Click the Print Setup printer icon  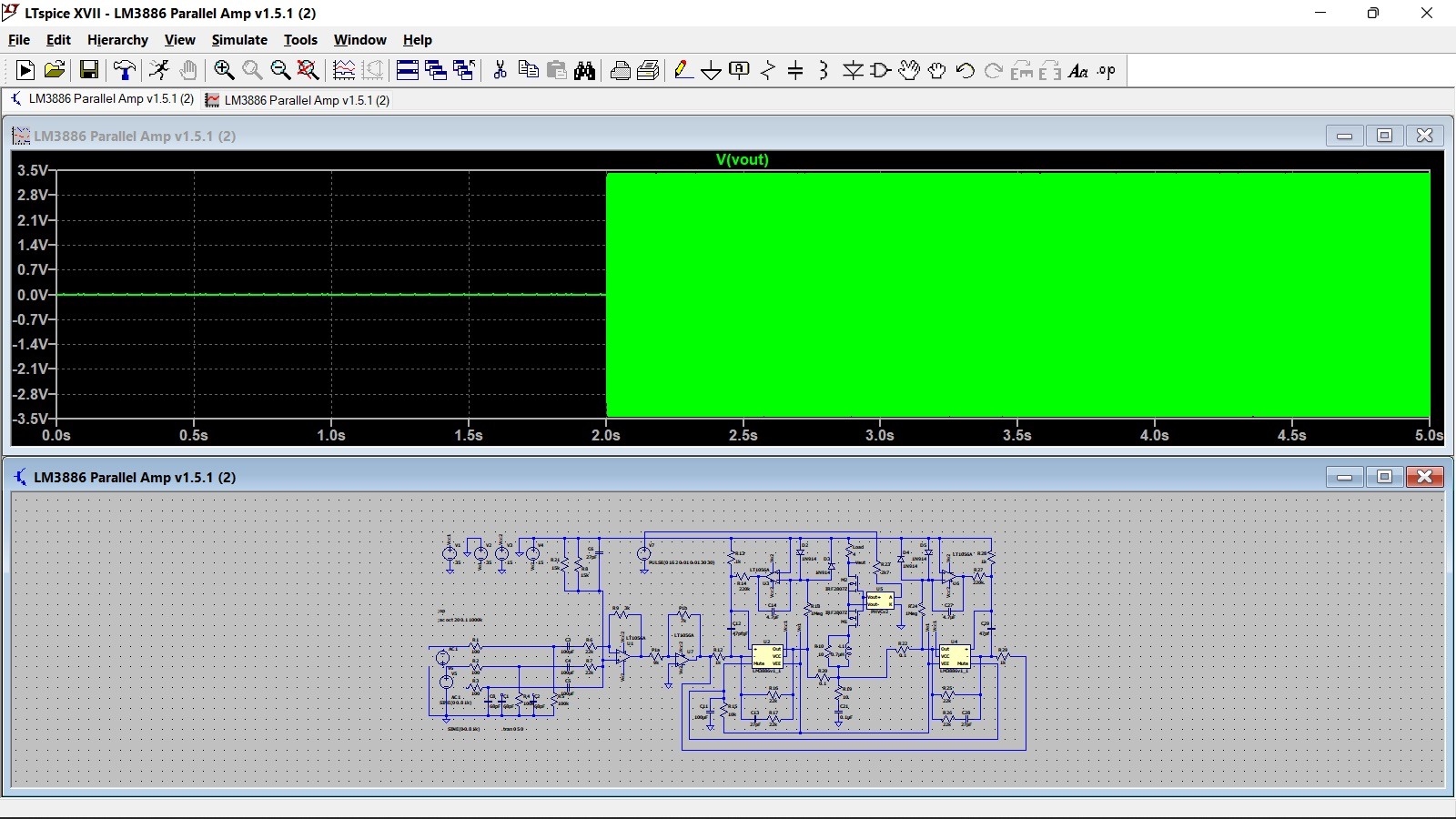click(x=621, y=70)
